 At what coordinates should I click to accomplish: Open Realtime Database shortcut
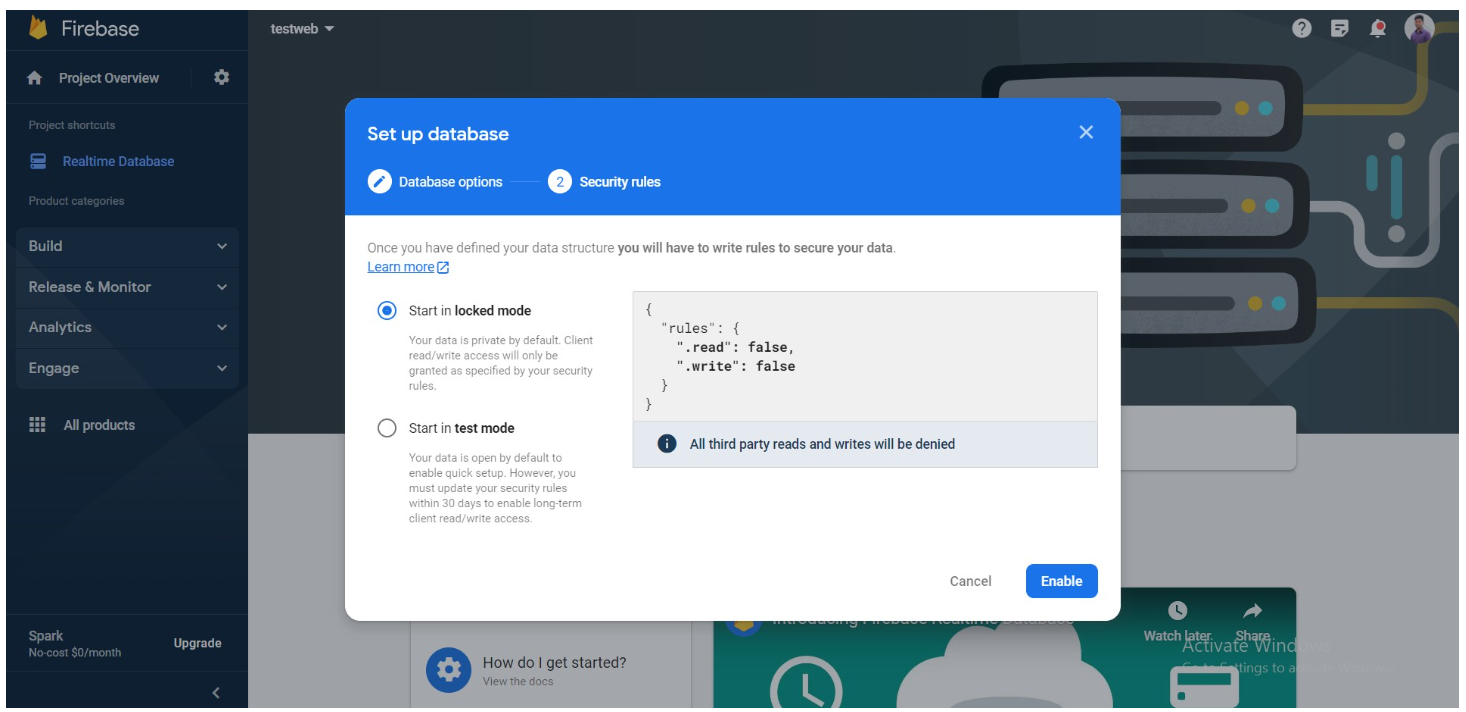pyautogui.click(x=118, y=161)
